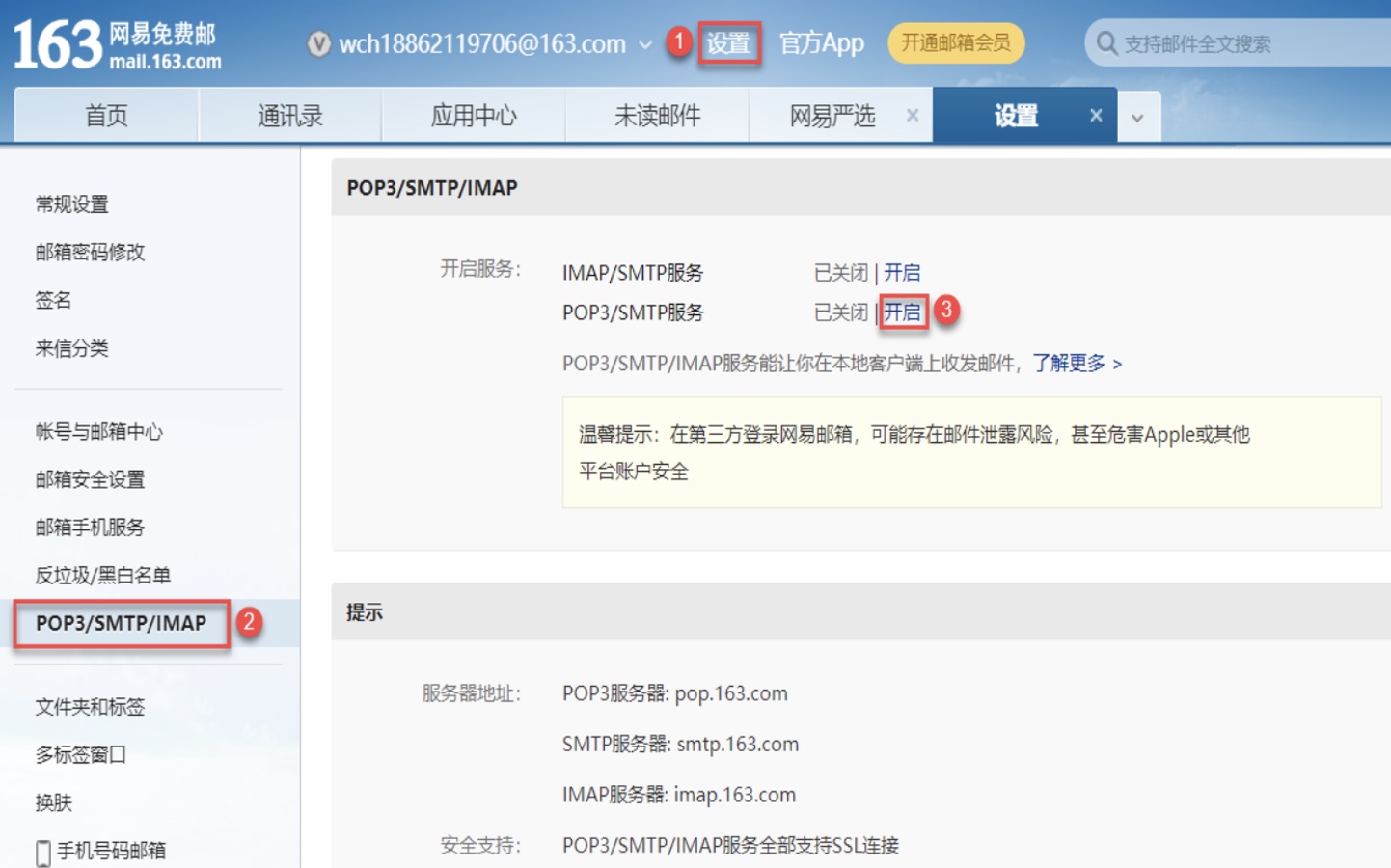Image resolution: width=1391 pixels, height=868 pixels.
Task: Click the POP3/SMTP/IMAP section heading in the main panel
Action: coord(432,188)
